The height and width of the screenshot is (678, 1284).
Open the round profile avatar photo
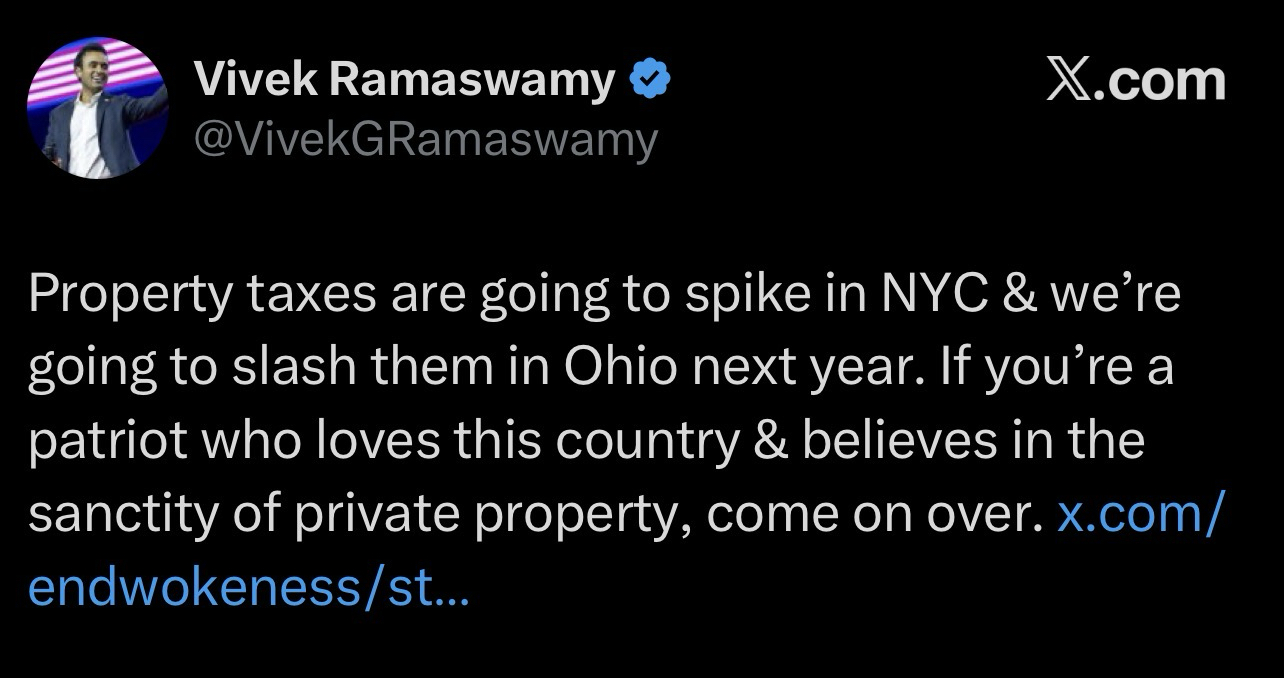pyautogui.click(x=97, y=108)
